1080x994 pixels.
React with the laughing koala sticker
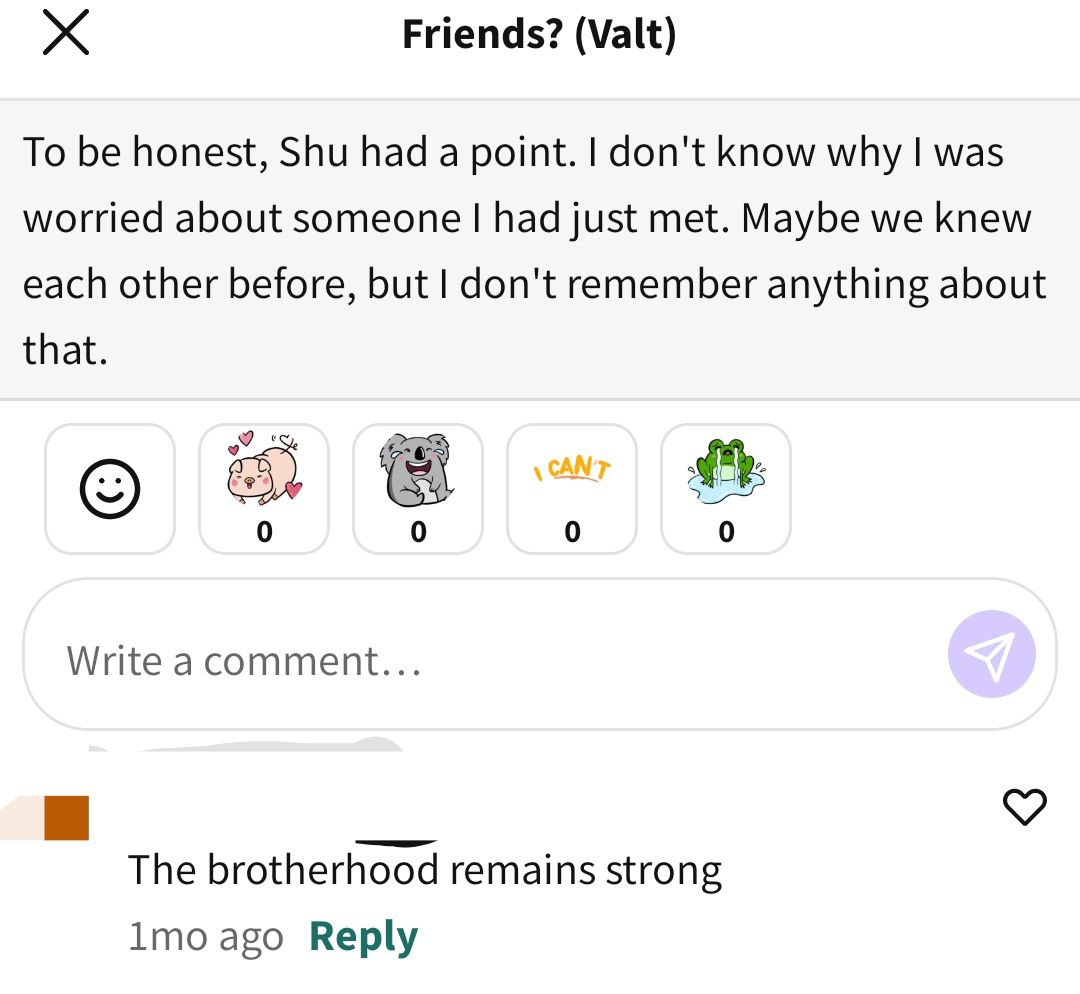coord(418,488)
